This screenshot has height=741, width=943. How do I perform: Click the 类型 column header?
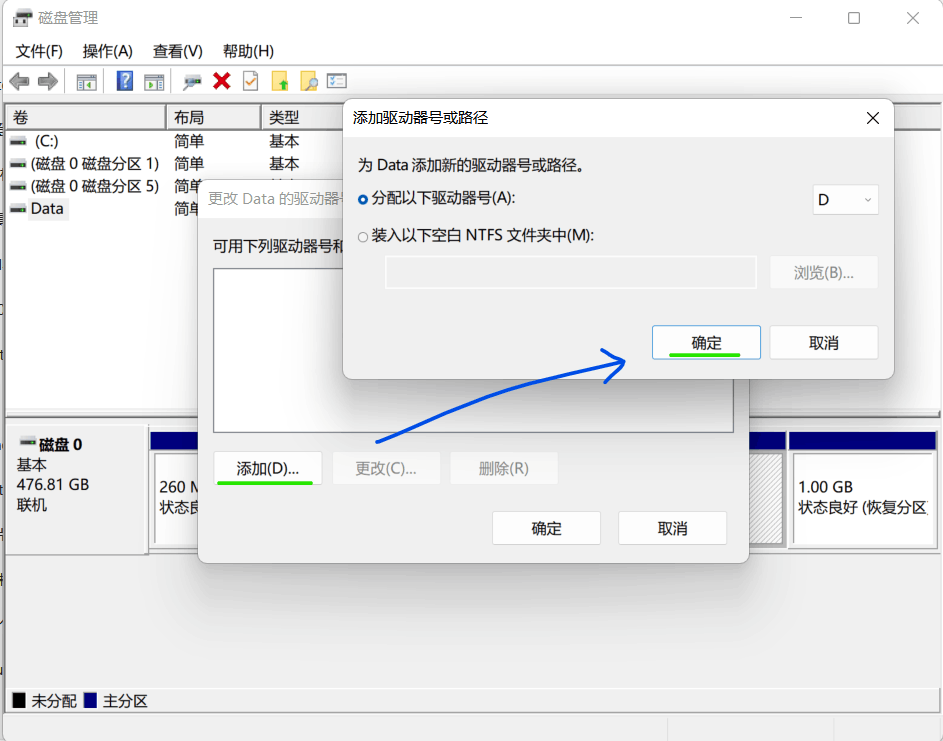pos(303,117)
